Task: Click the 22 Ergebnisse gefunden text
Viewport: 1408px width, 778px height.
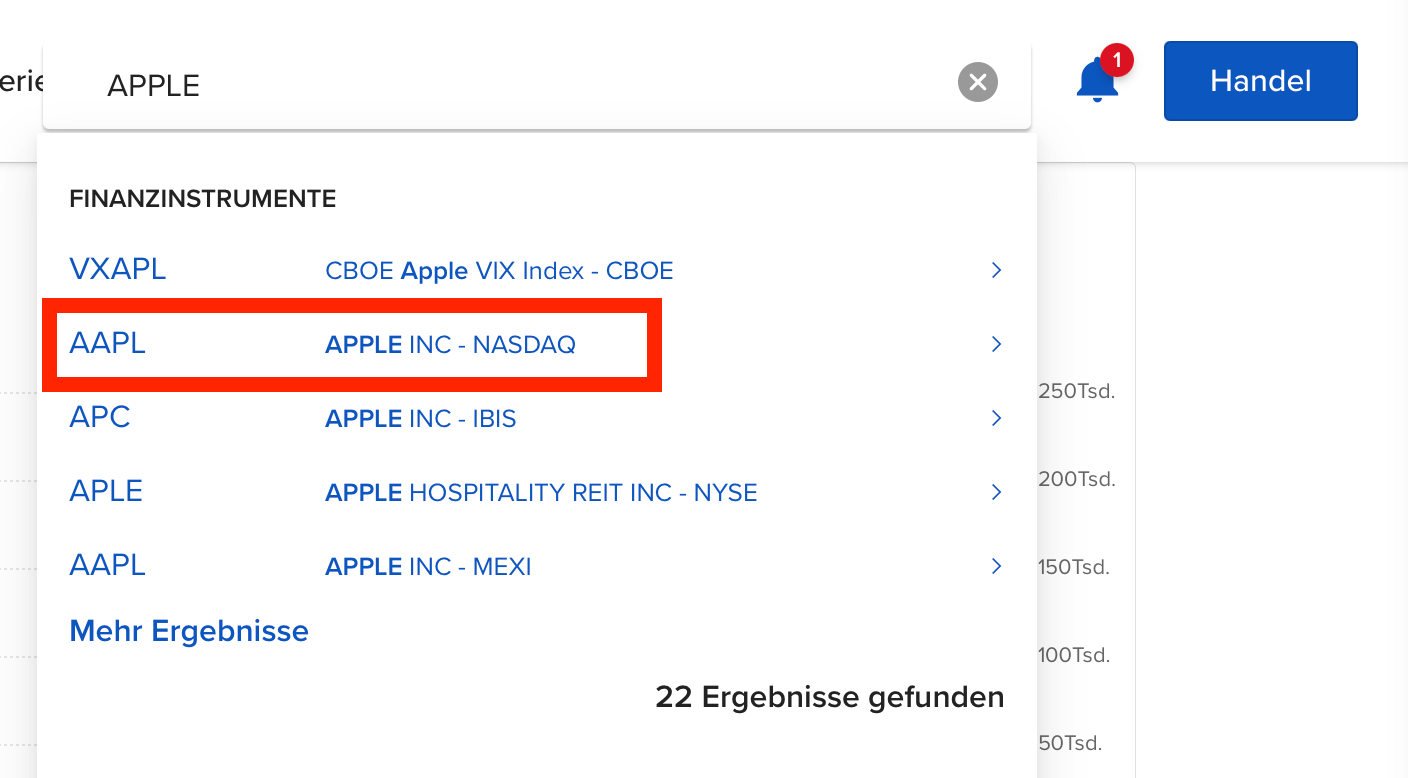Action: (x=830, y=697)
